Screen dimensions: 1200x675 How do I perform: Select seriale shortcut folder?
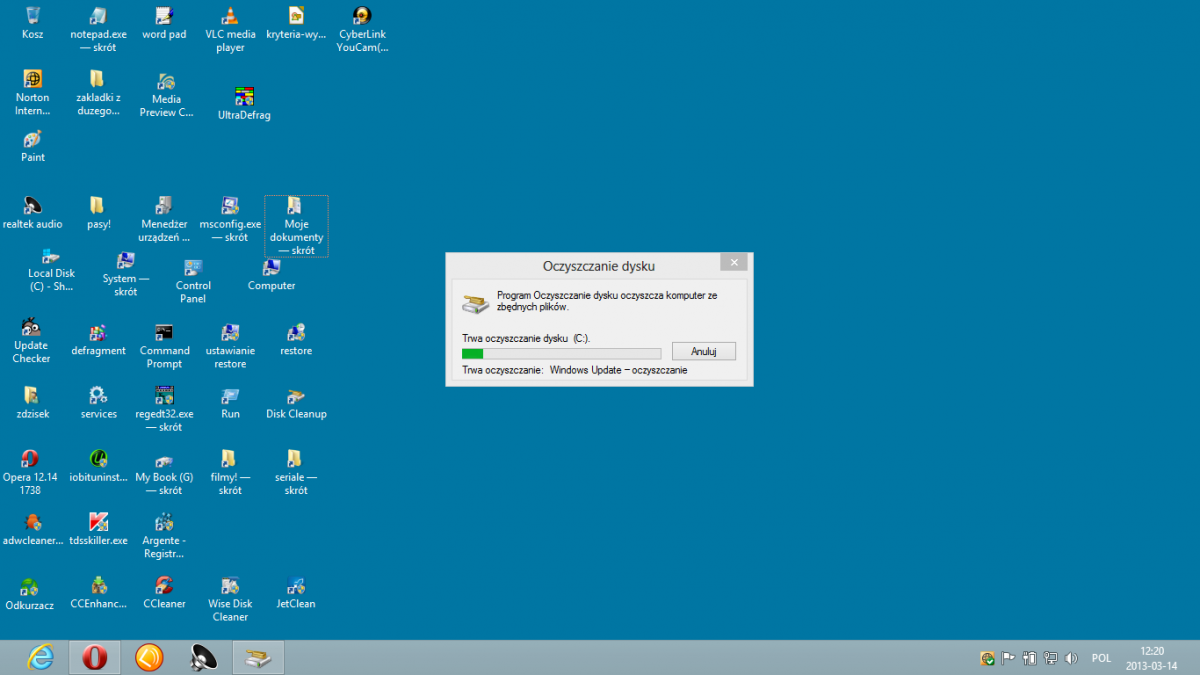tap(296, 459)
